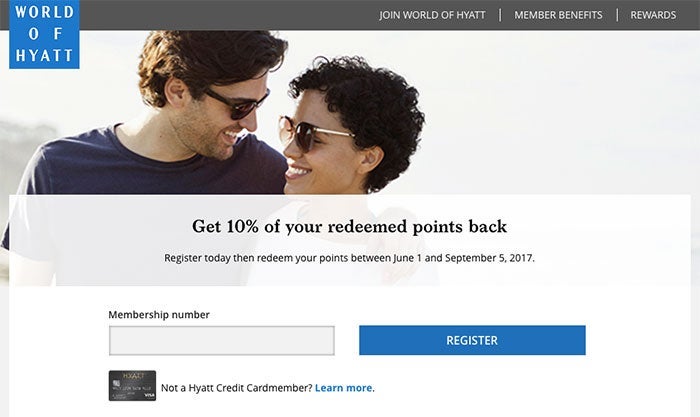Click the Register today promotion dates text
Viewport: 700px width, 417px height.
[349, 258]
